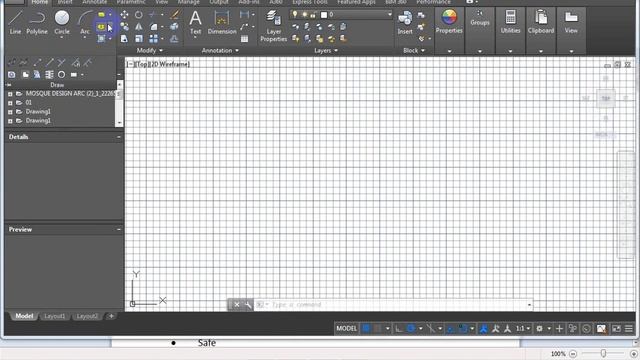640x360 pixels.
Task: Expand the Block panel dropdown
Action: coord(414,51)
